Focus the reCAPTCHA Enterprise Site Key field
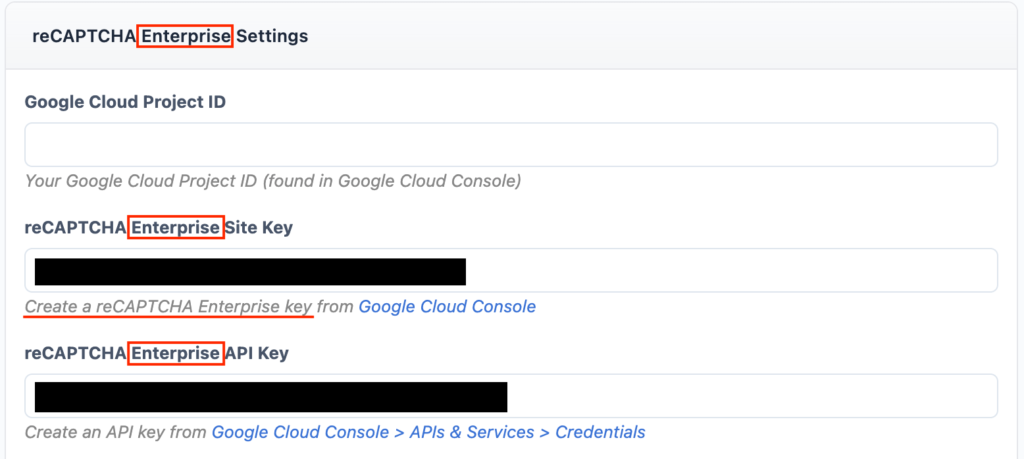This screenshot has width=1024, height=459. coord(730,271)
